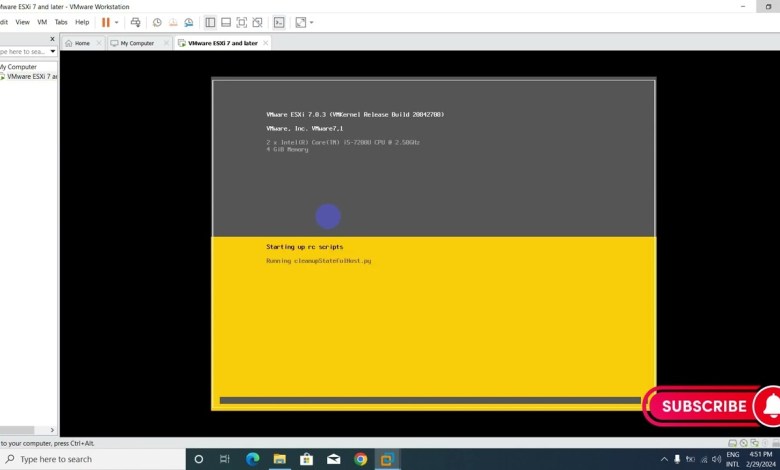The image size is (780, 470).
Task: Open Task View from the taskbar
Action: pos(225,459)
